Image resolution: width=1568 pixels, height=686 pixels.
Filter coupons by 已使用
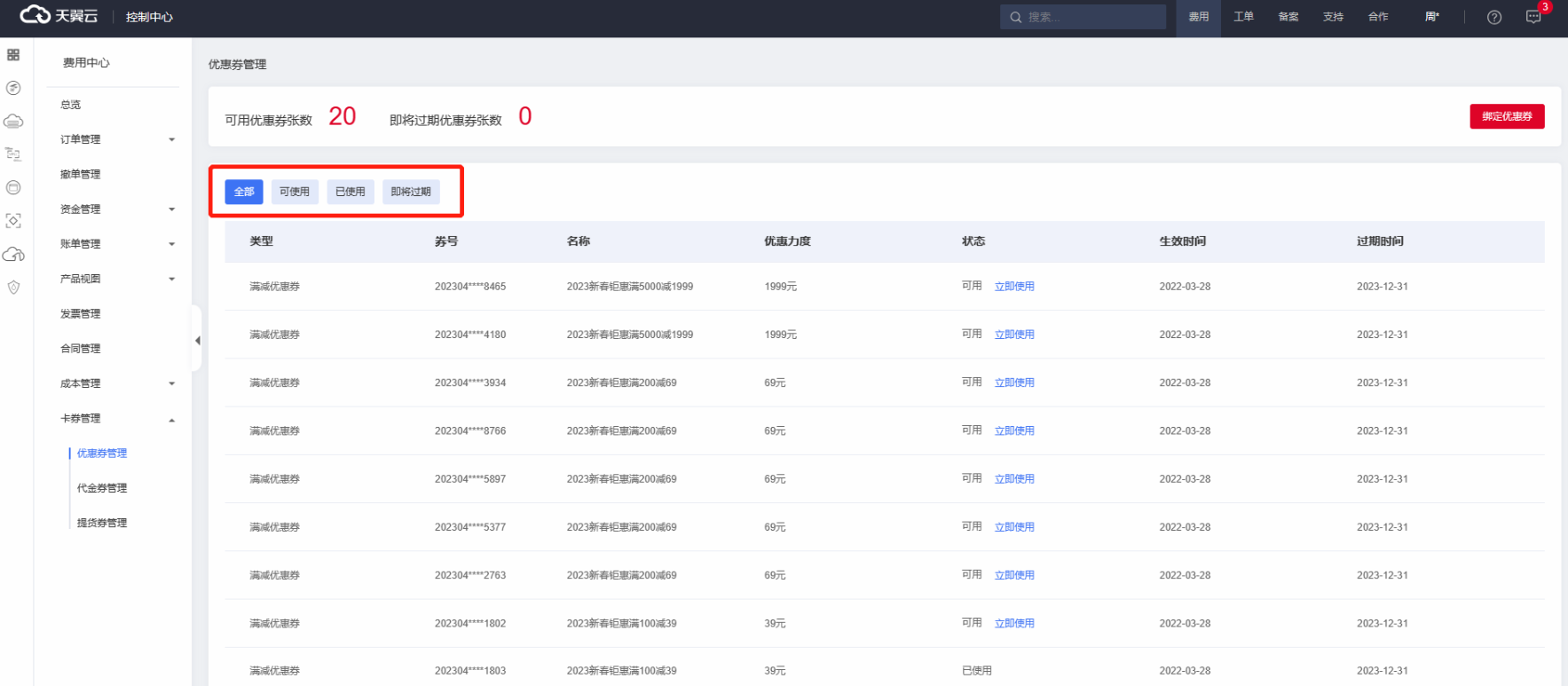pyautogui.click(x=351, y=192)
